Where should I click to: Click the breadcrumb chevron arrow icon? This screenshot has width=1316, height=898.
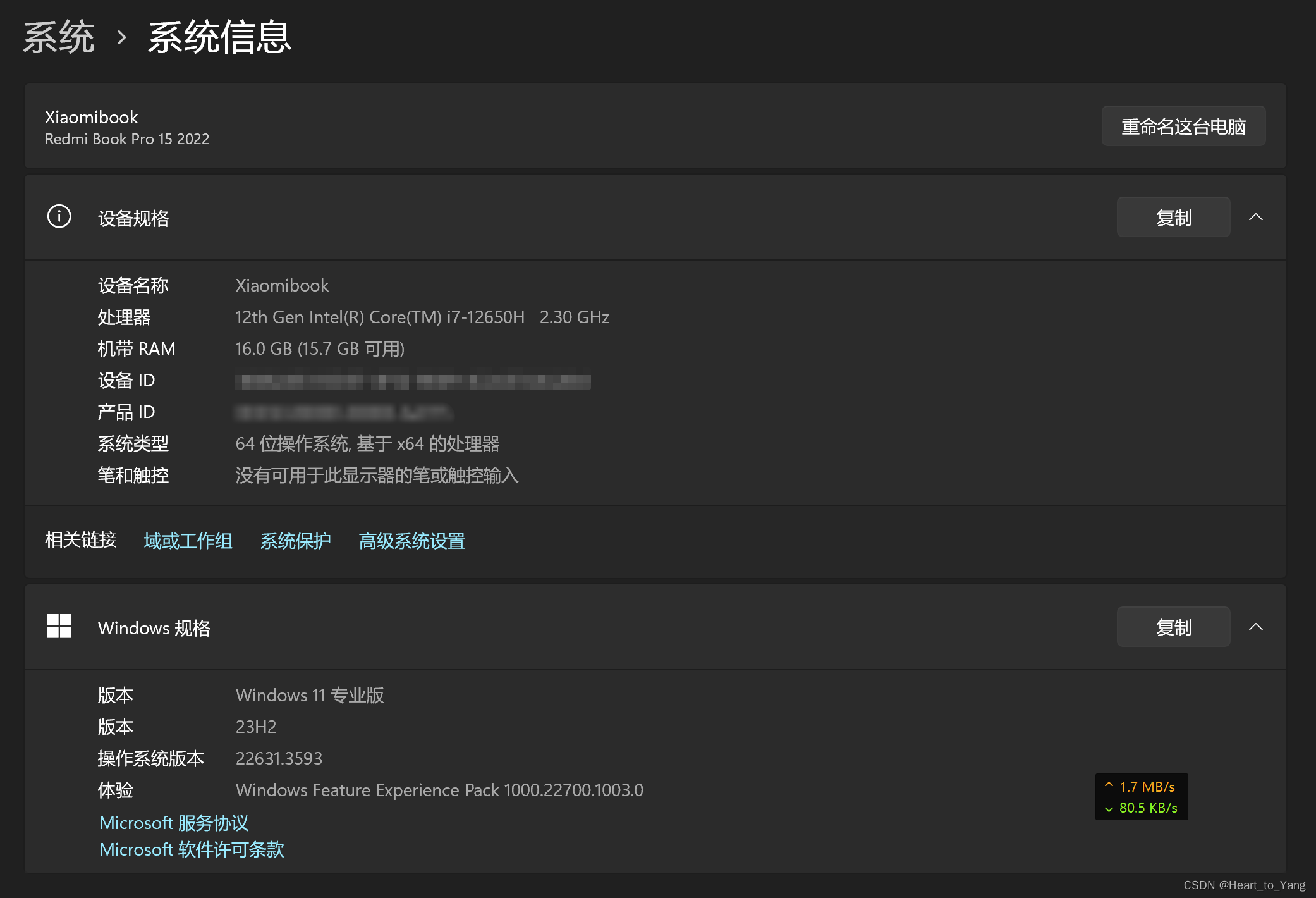(x=122, y=37)
